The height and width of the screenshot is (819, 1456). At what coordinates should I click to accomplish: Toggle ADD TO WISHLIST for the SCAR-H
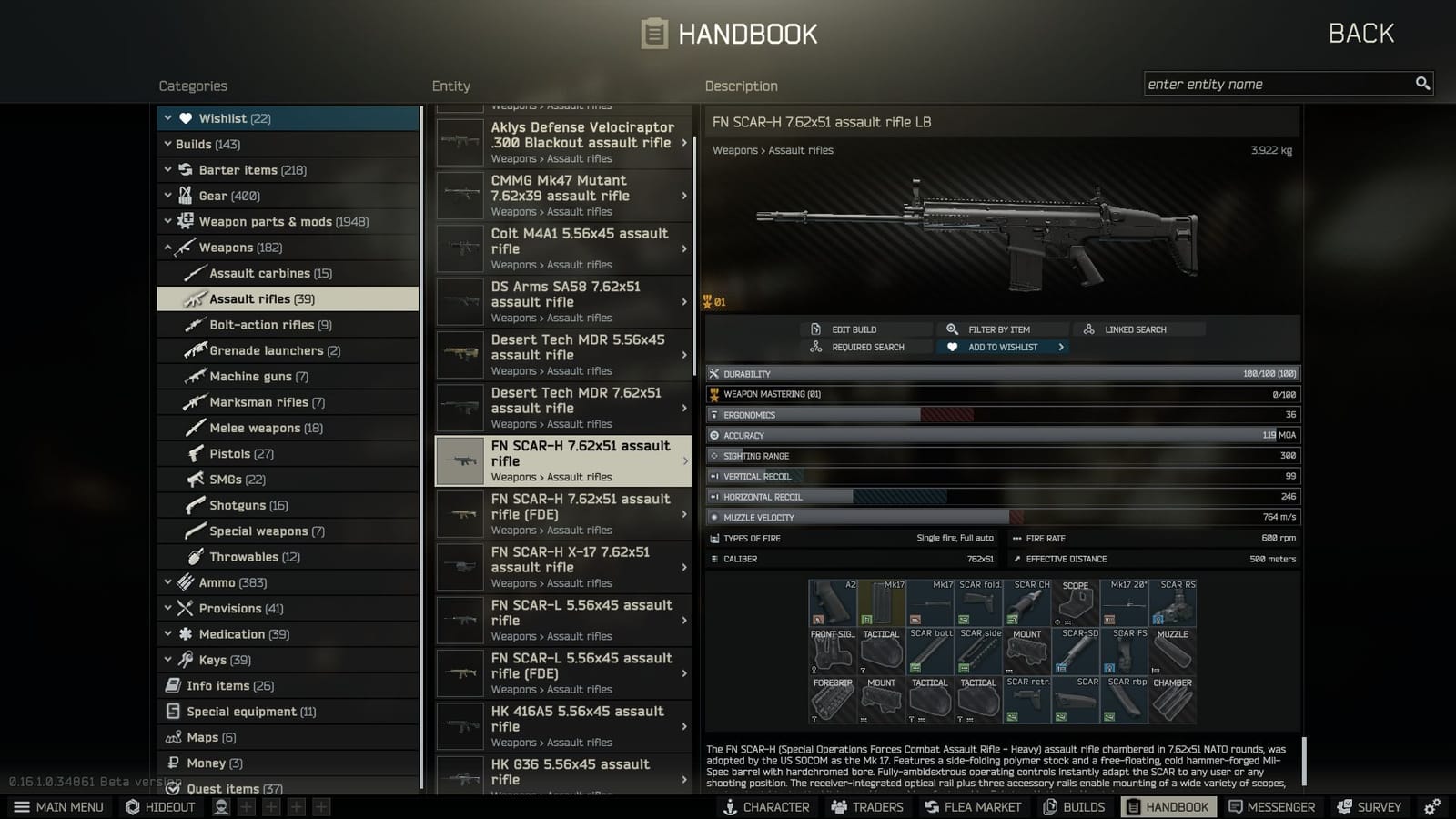click(1001, 347)
